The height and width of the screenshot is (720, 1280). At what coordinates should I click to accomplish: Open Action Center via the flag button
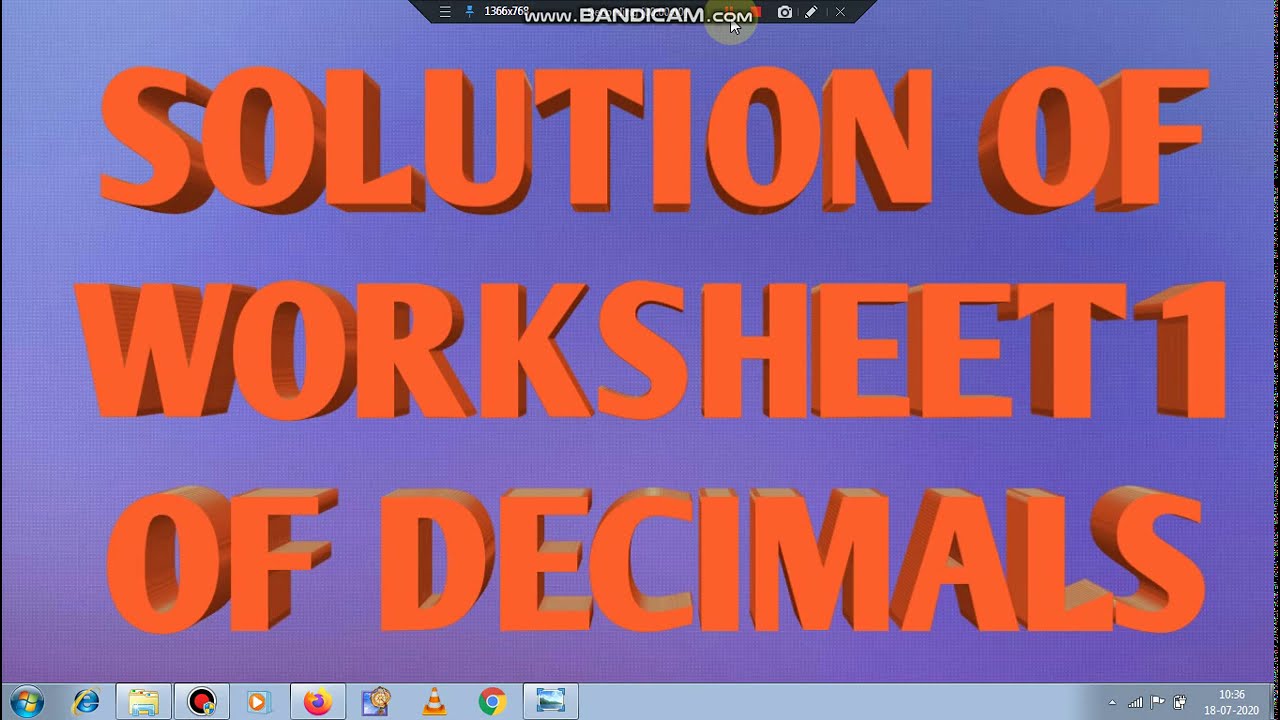[1157, 701]
